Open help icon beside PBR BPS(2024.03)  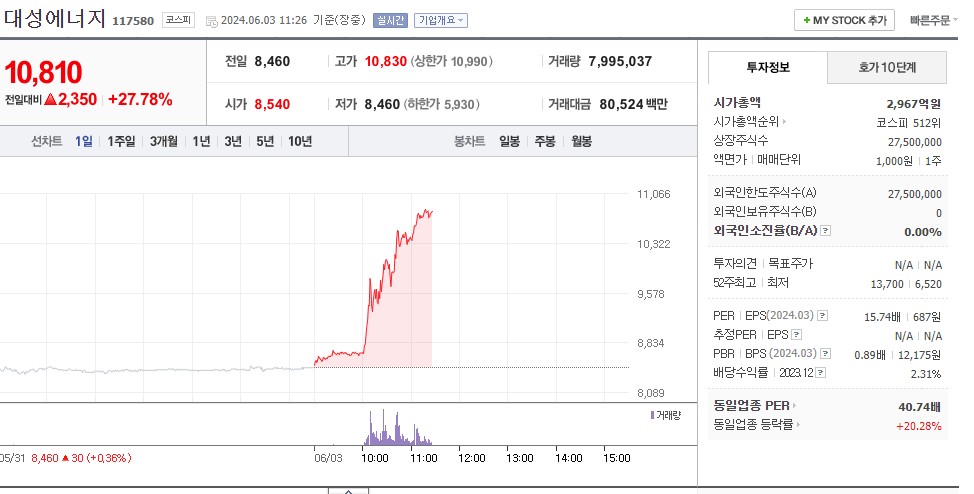coord(826,354)
